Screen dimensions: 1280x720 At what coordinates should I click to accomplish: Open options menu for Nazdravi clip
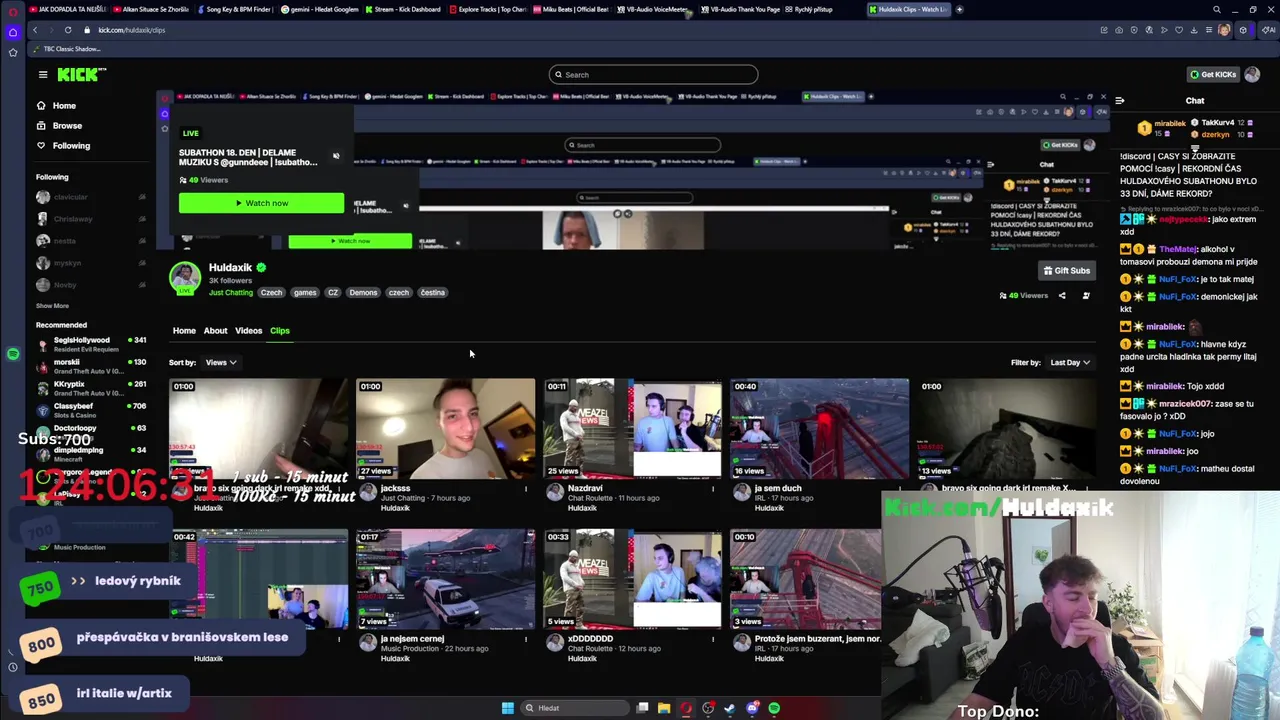713,489
